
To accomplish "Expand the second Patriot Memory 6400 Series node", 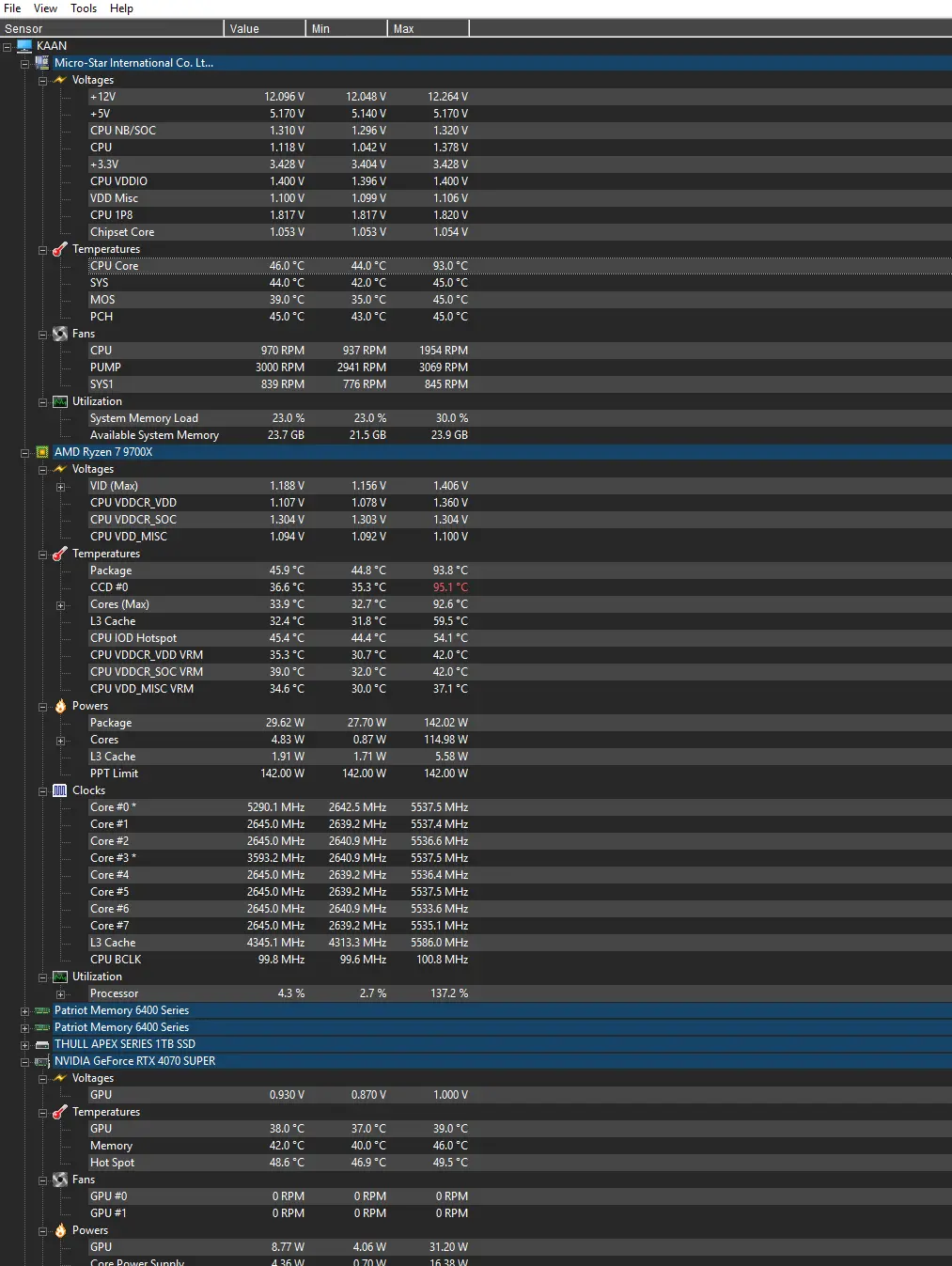I will point(25,1027).
